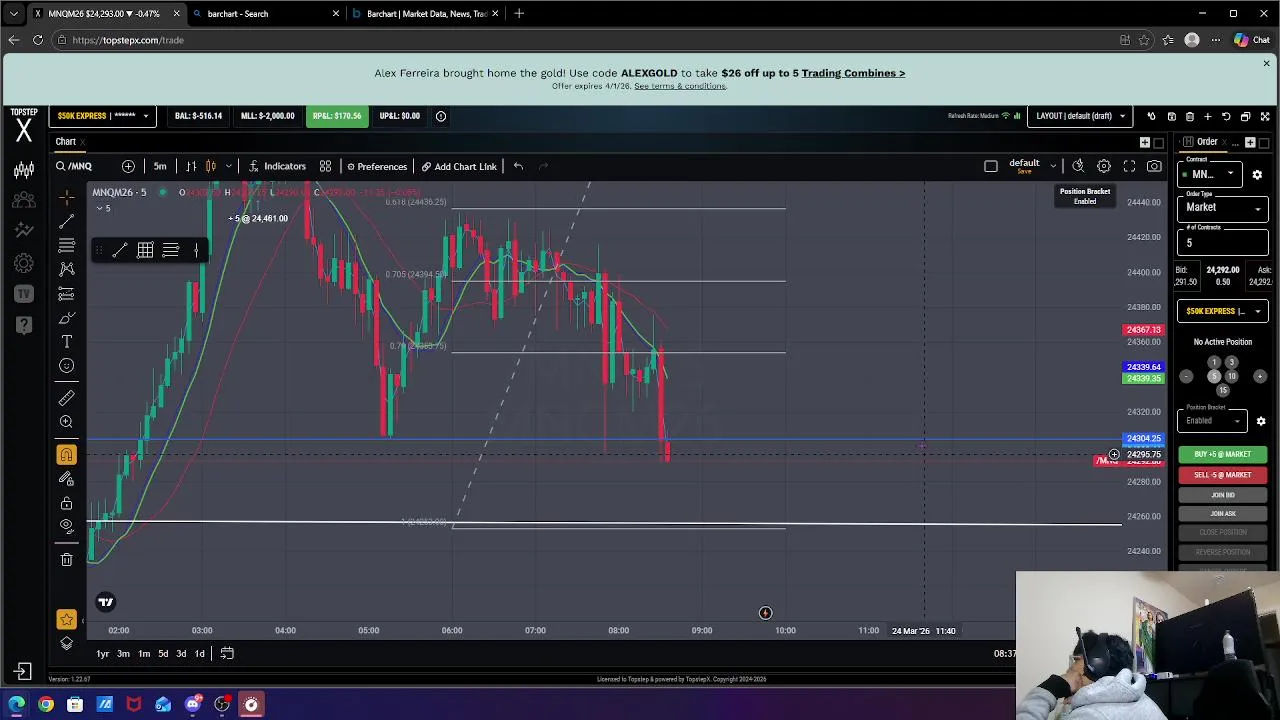Select the bars chart style icon
Image resolution: width=1280 pixels, height=720 pixels.
191,166
